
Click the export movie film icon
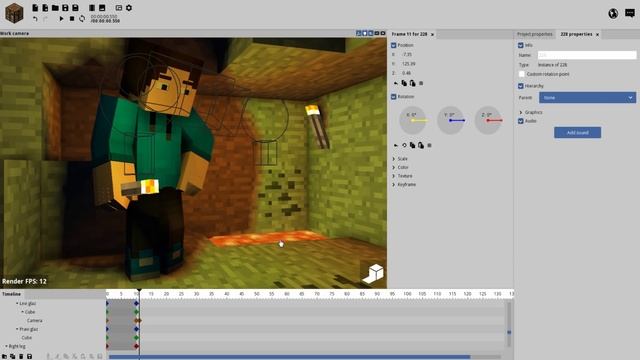(x=92, y=8)
